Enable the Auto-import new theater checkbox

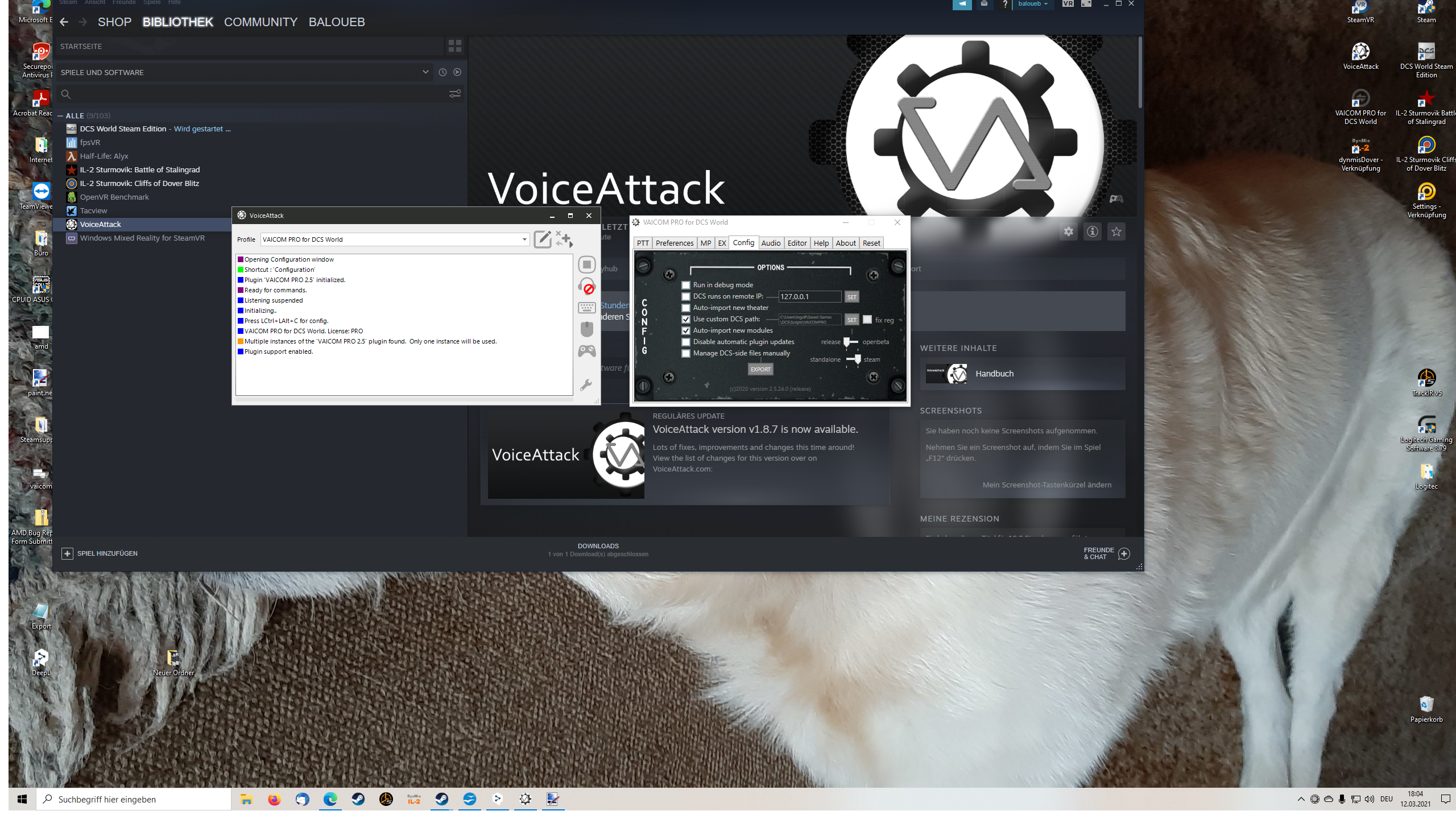tap(686, 308)
